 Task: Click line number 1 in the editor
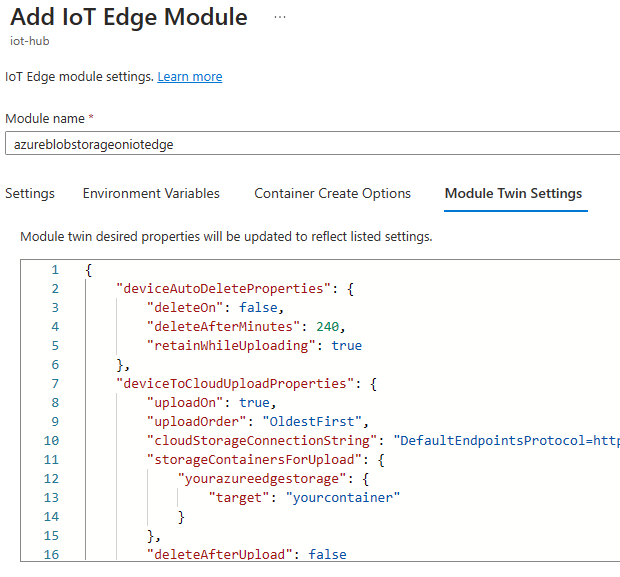point(55,270)
